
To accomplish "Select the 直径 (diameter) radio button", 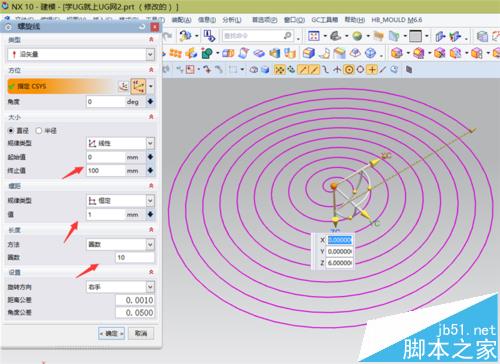I will (x=11, y=131).
